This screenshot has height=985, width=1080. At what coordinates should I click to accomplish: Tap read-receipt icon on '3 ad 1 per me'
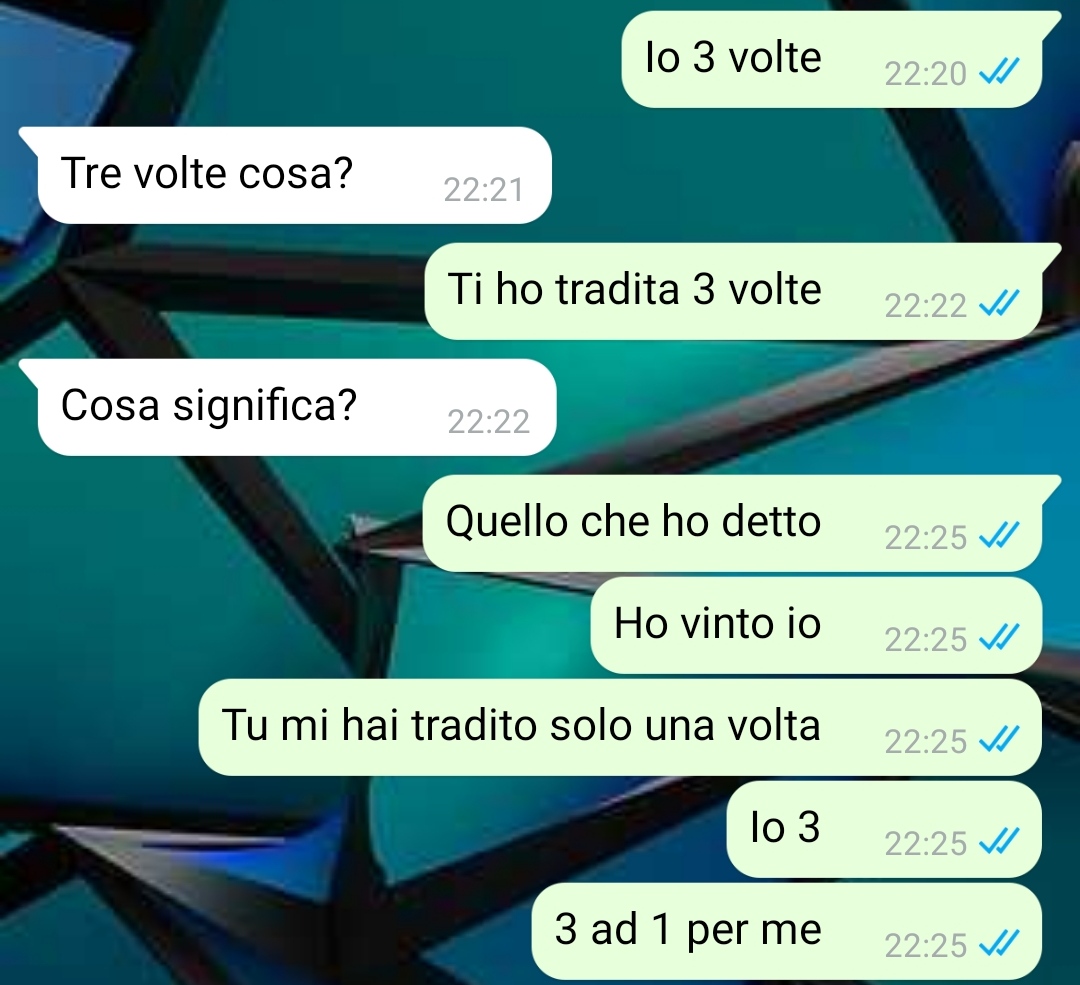(999, 943)
